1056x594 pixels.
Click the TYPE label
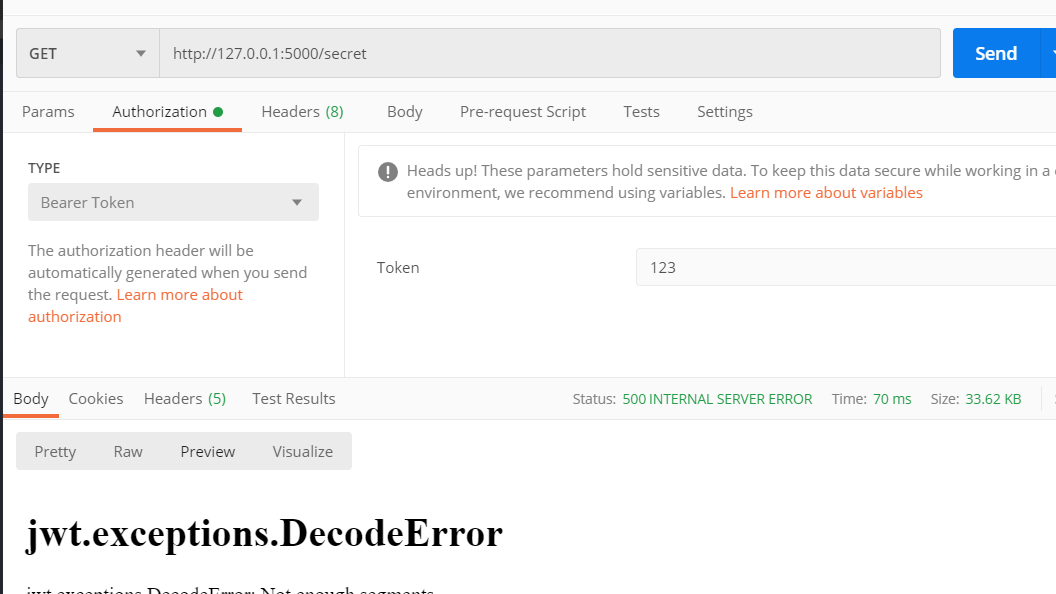[x=44, y=168]
